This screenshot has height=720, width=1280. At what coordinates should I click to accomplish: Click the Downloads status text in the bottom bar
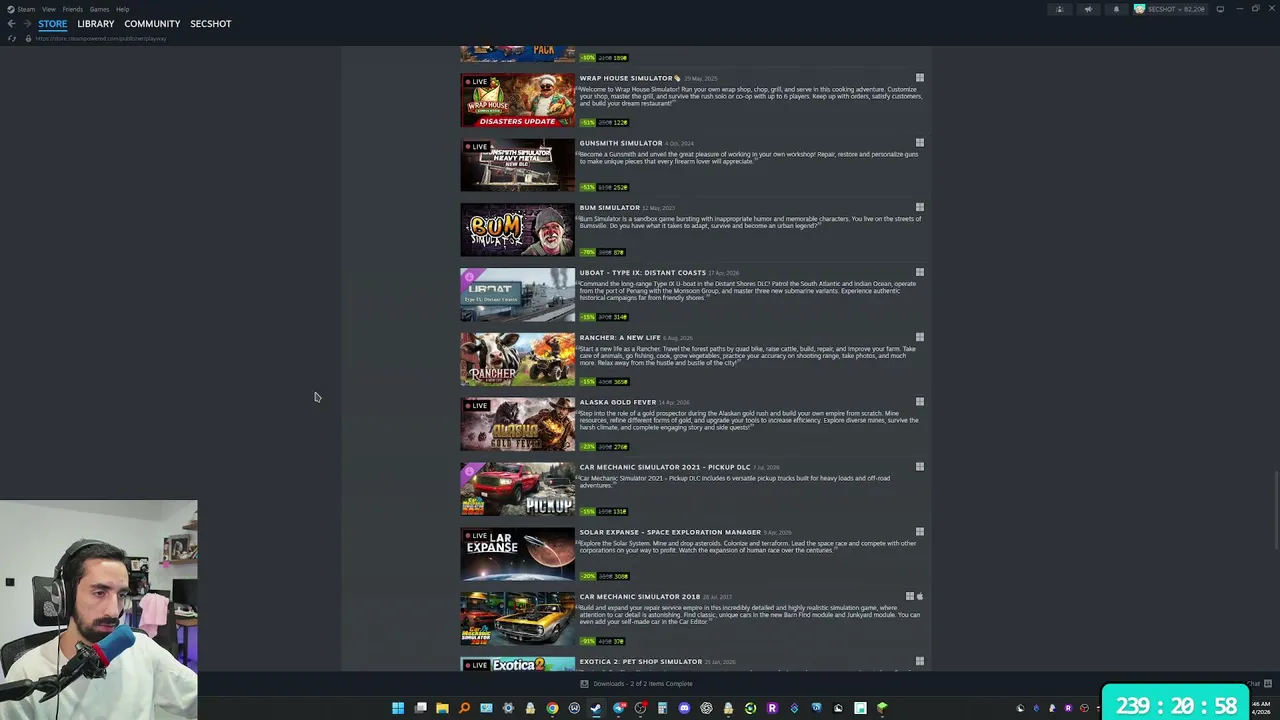643,684
